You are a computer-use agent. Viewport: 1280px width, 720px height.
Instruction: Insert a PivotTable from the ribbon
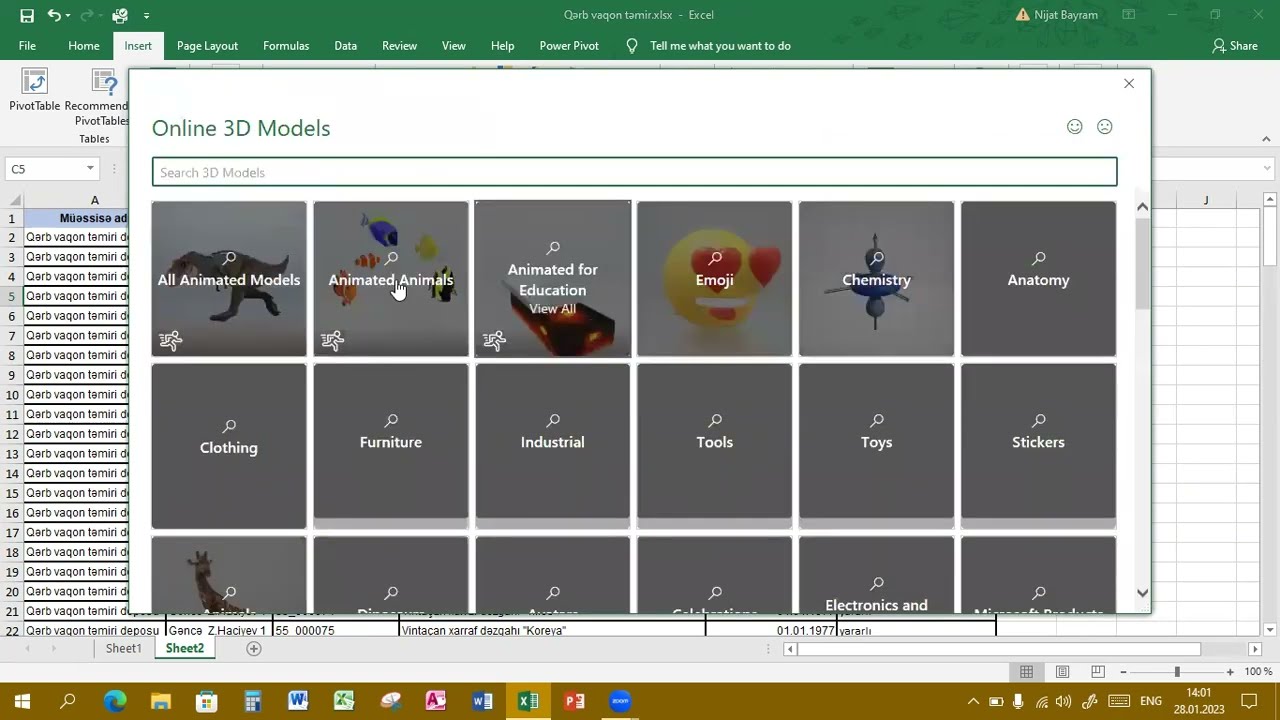tap(34, 90)
